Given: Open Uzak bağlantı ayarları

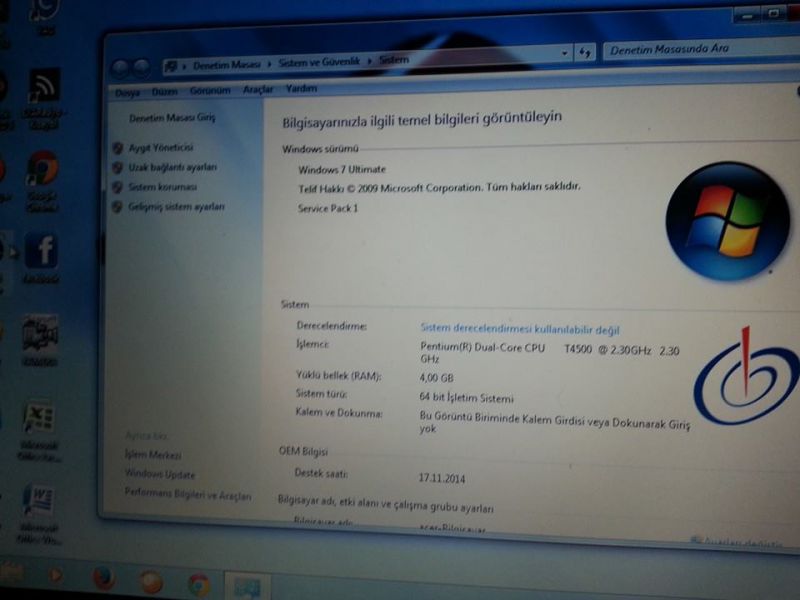Looking at the screenshot, I should click(172, 167).
